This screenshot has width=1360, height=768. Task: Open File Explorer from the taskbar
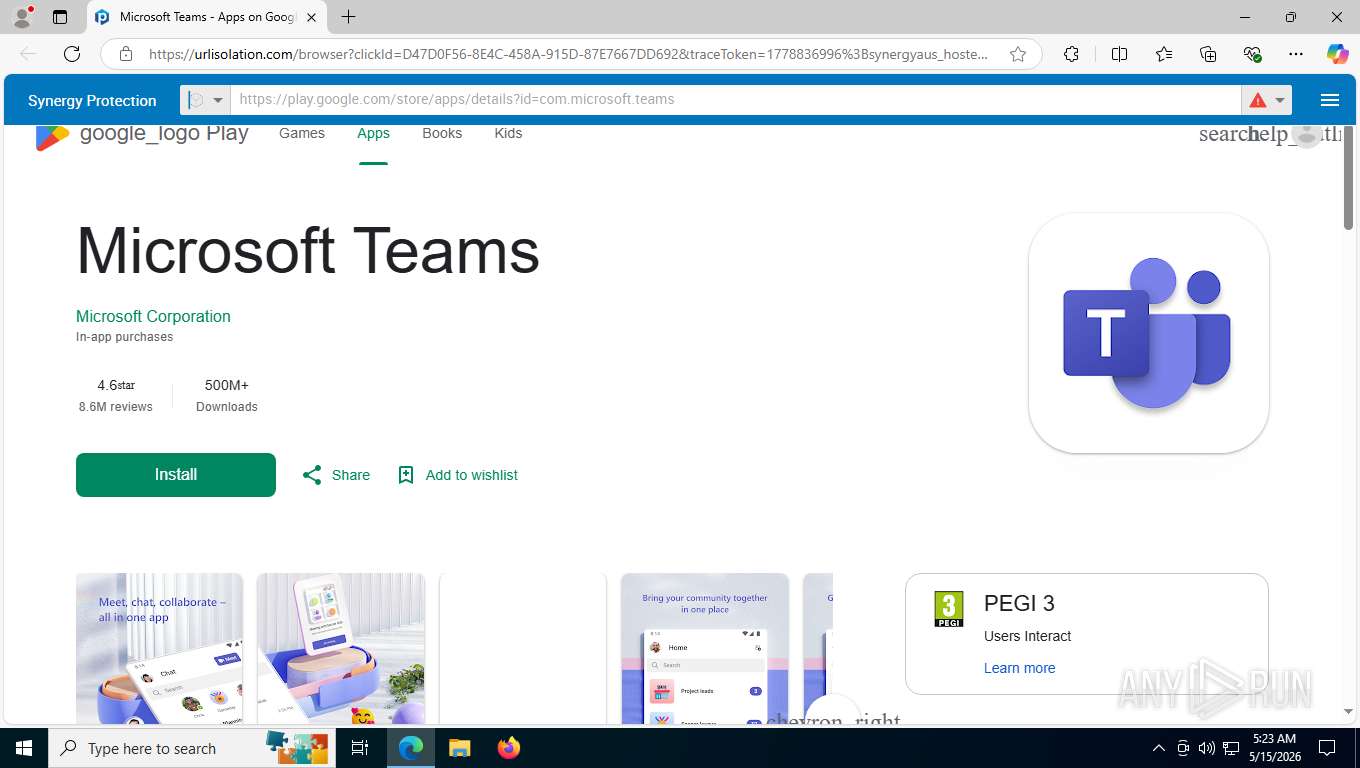point(459,748)
